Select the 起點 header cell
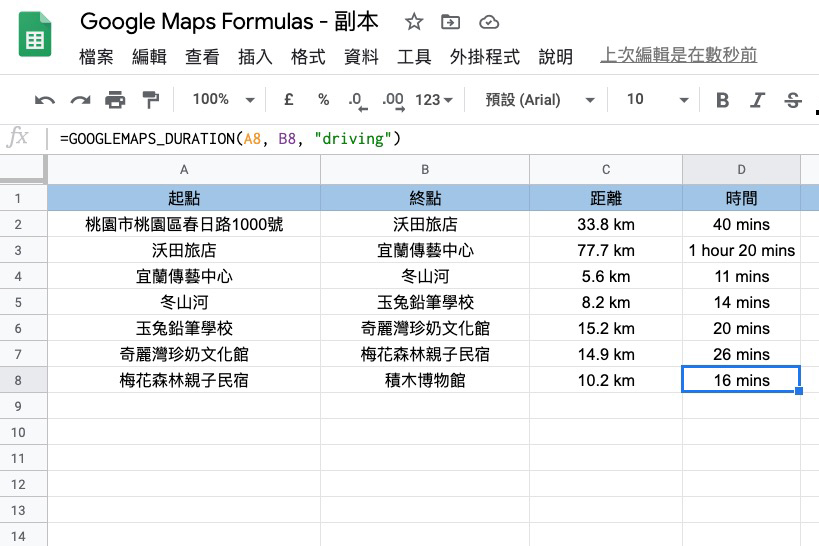The width and height of the screenshot is (819, 546). coord(184,198)
